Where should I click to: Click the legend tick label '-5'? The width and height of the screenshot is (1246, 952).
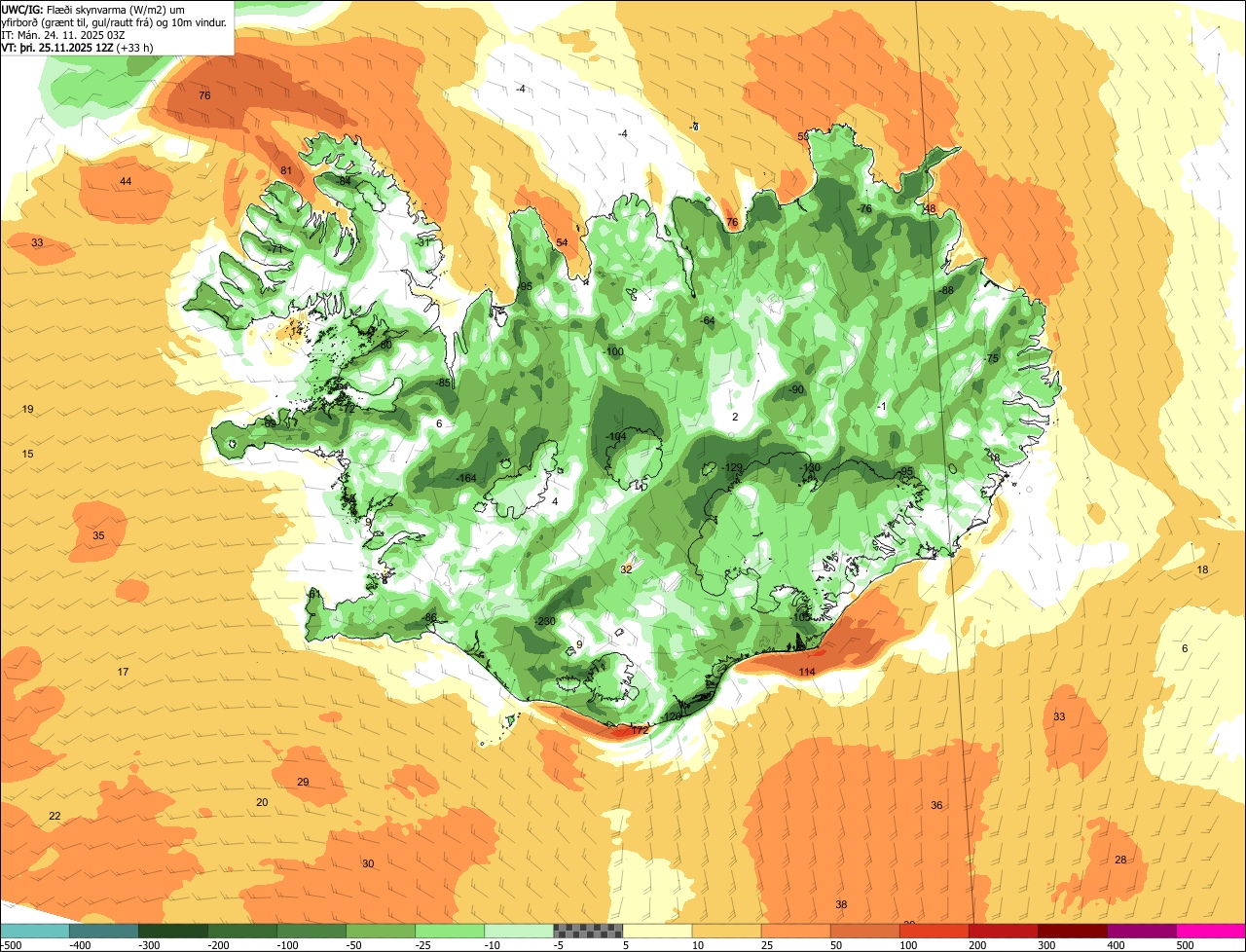click(560, 945)
